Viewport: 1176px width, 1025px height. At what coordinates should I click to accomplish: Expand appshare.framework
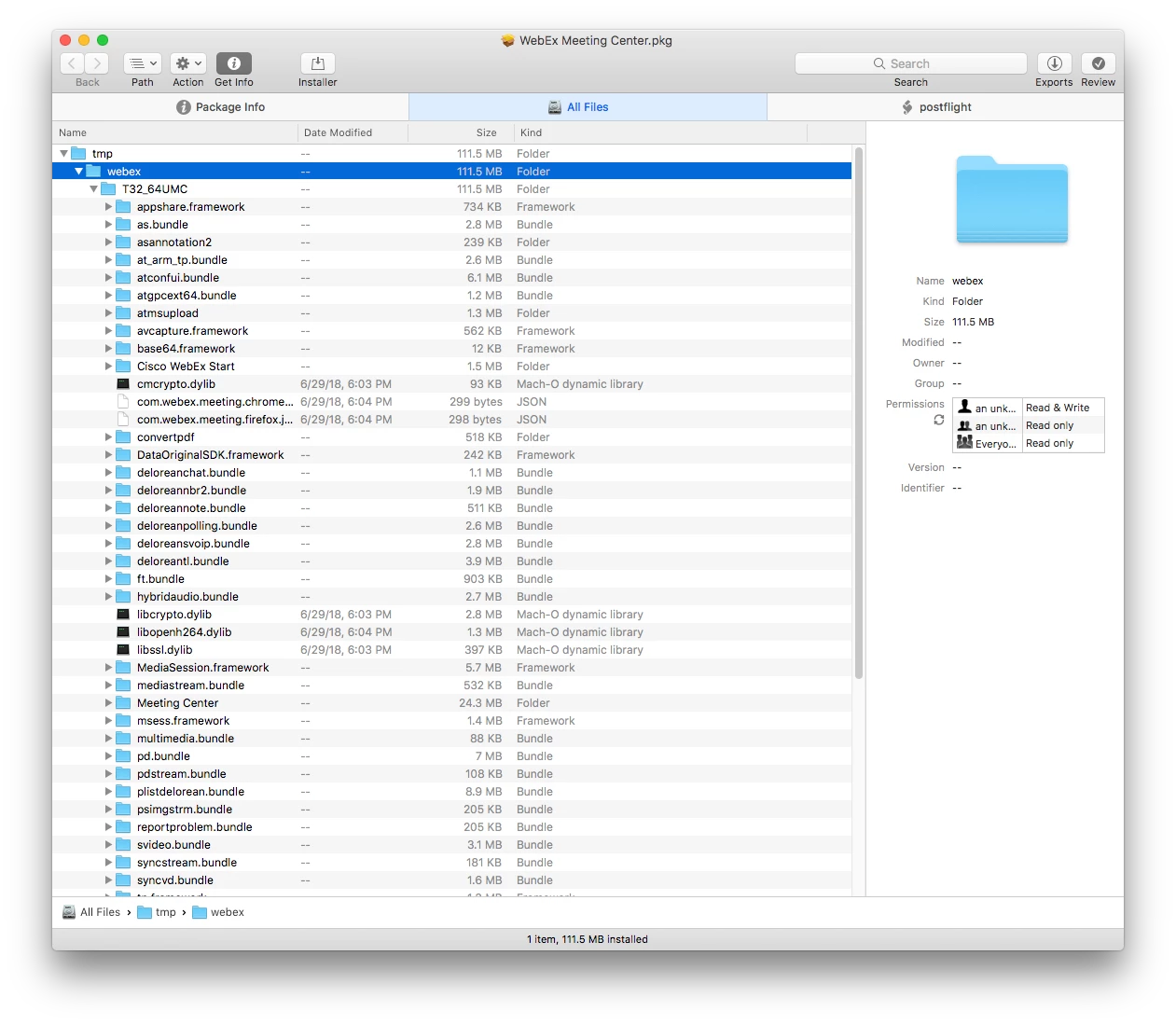click(x=108, y=207)
